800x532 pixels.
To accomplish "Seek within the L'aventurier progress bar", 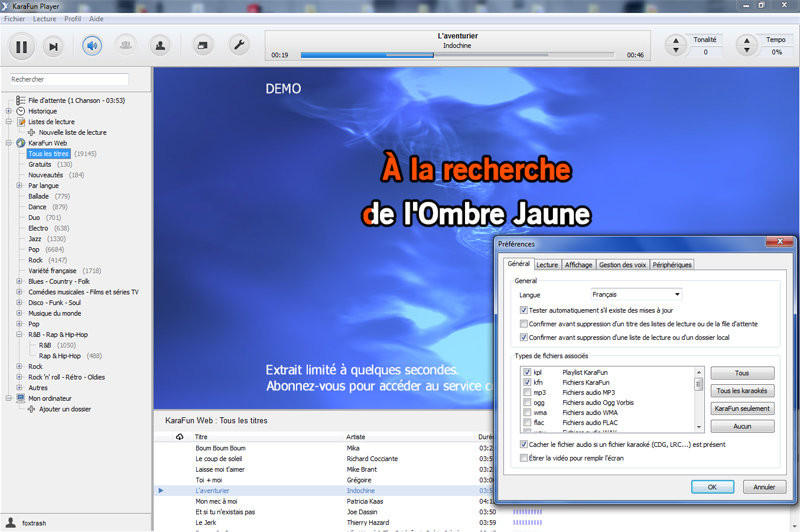I will (x=457, y=55).
